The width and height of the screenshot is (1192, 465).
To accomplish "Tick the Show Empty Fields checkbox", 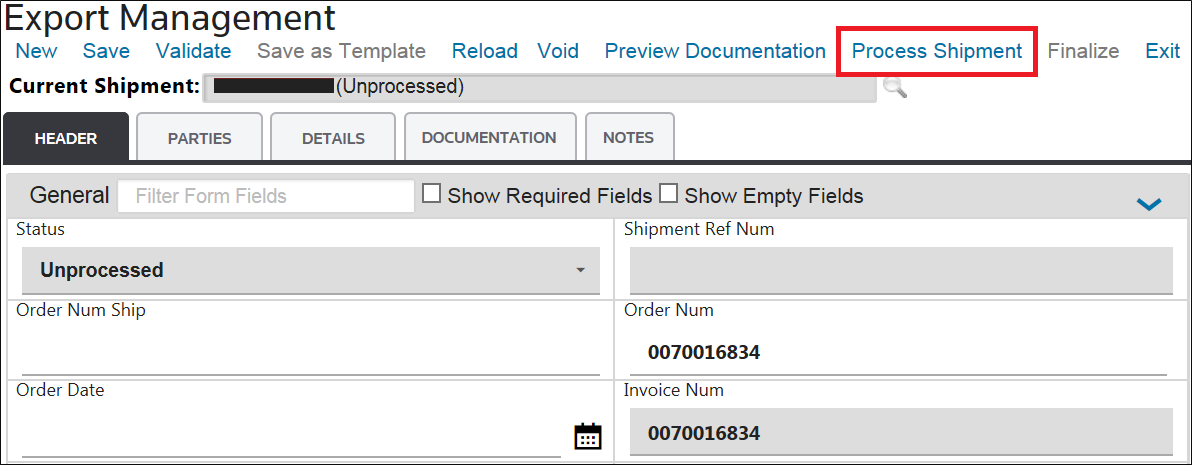I will (x=668, y=195).
